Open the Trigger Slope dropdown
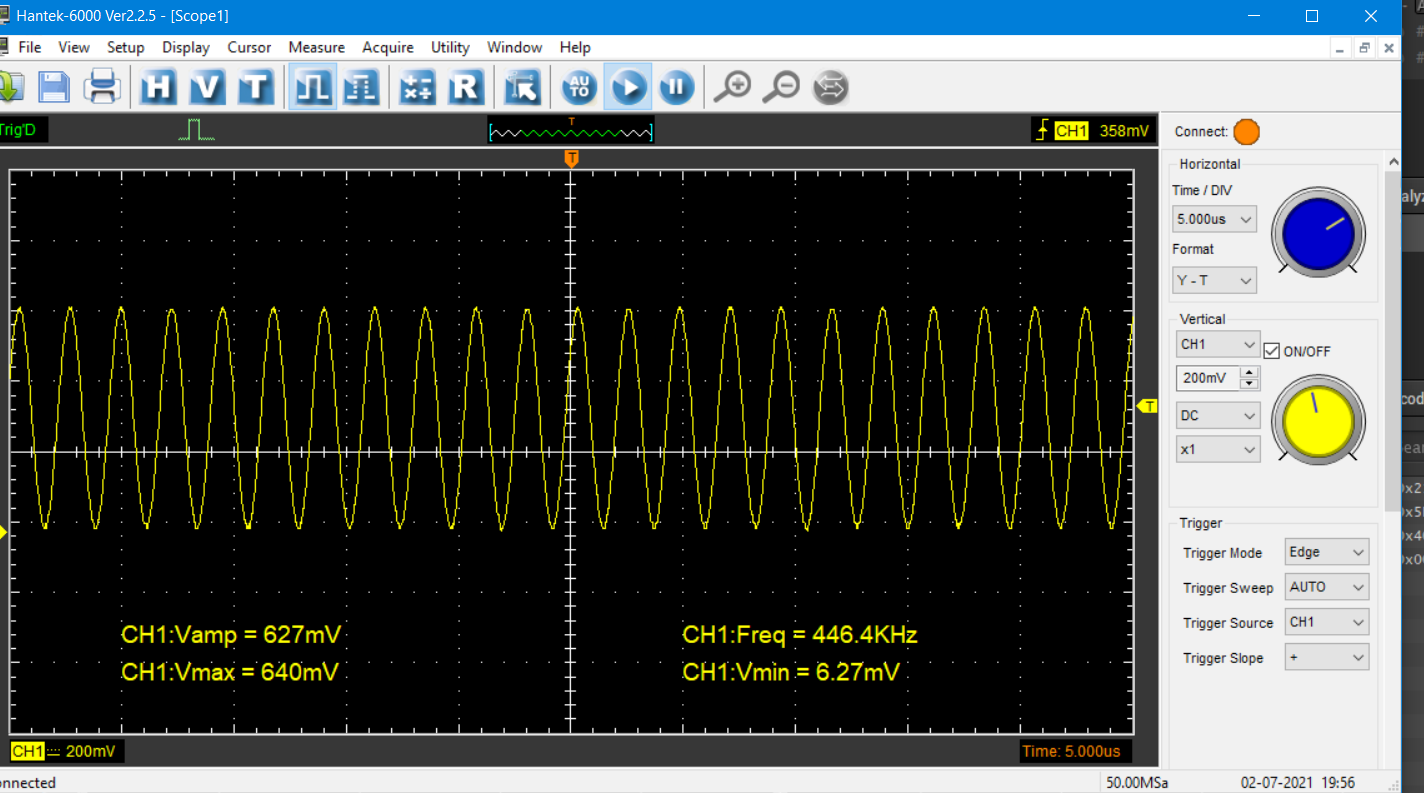The width and height of the screenshot is (1424, 793). tap(1327, 658)
